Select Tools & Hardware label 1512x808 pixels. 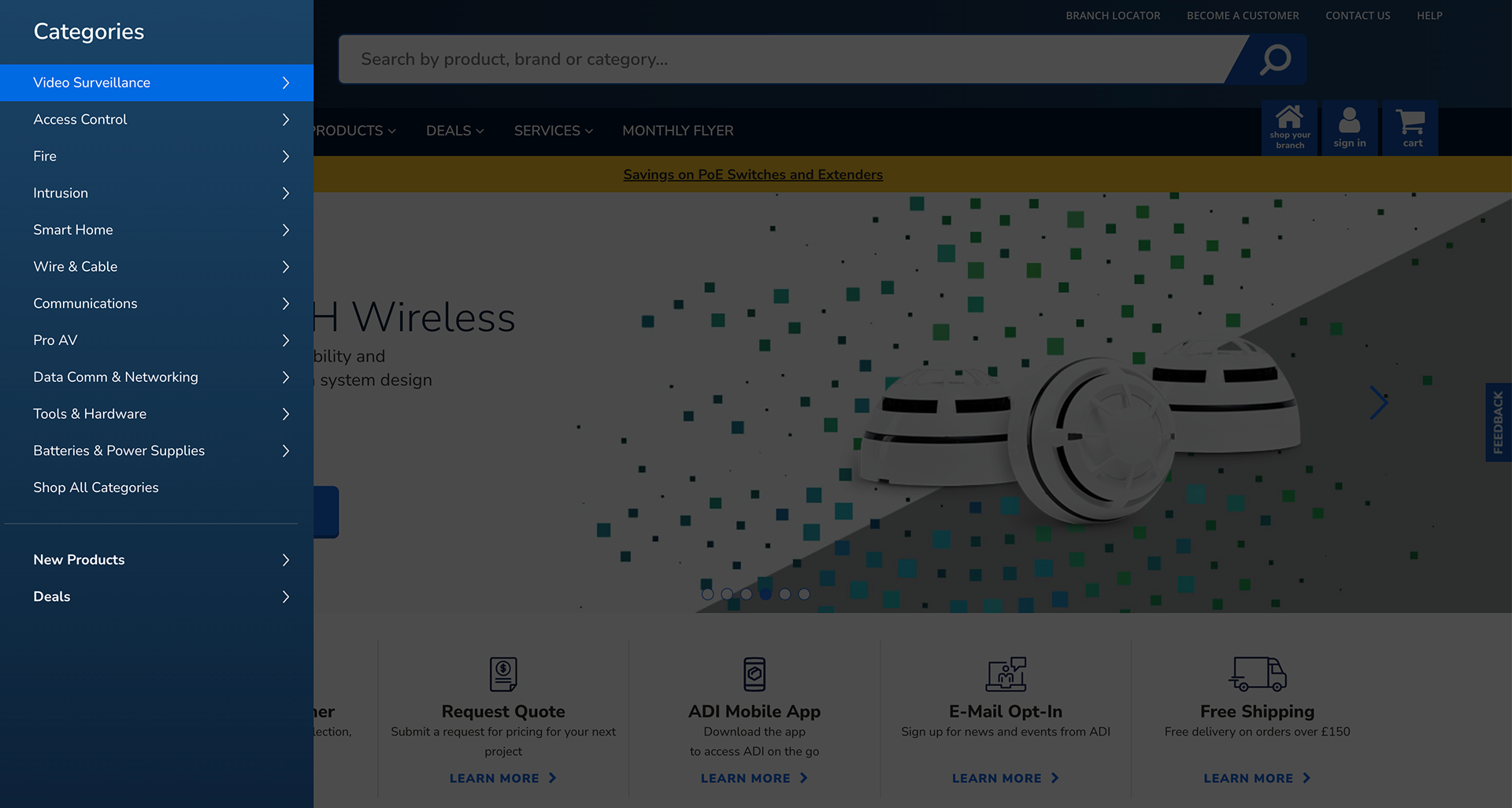tap(90, 413)
